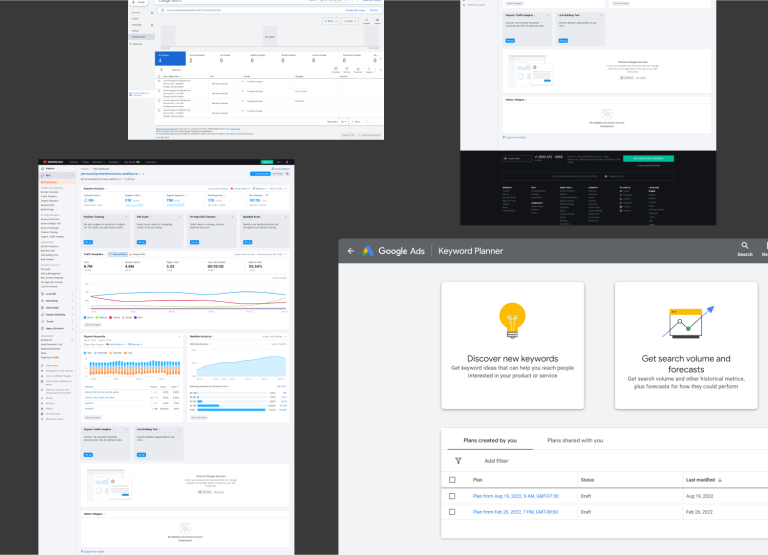Tick the header checkbox in Change history table
768x555 pixels.
point(159,76)
